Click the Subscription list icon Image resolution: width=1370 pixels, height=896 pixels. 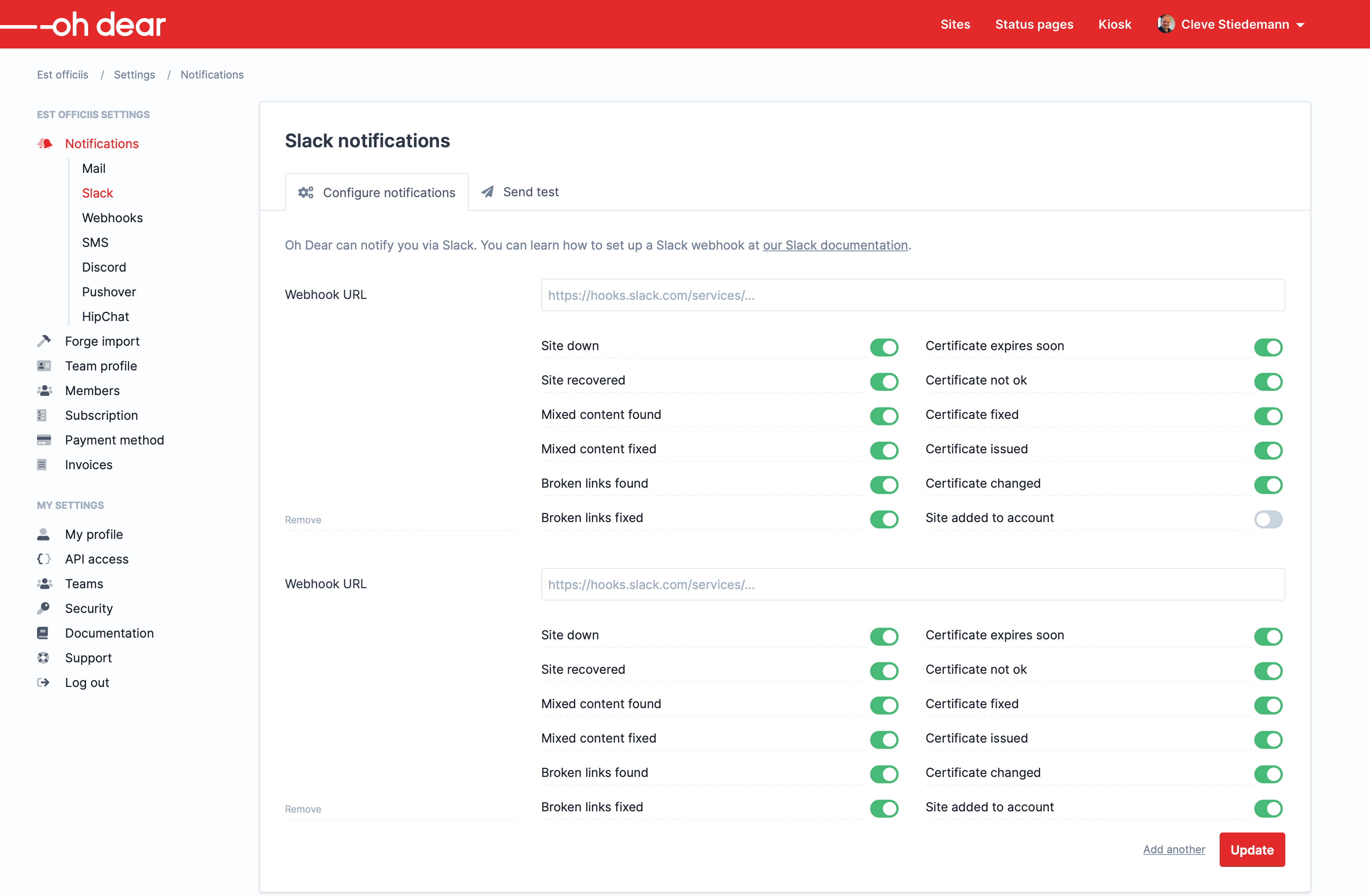click(x=42, y=415)
